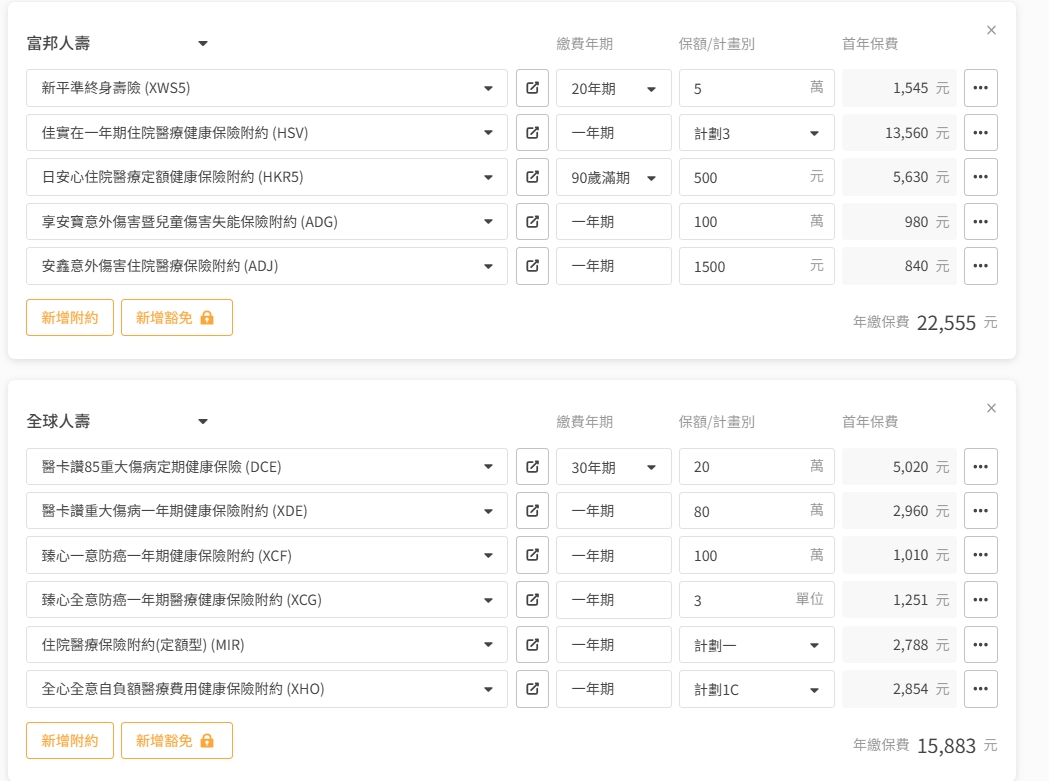Open external link for 醫卡讚85重大傷病 (DCE)
This screenshot has height=781, width=1049.
[x=532, y=467]
